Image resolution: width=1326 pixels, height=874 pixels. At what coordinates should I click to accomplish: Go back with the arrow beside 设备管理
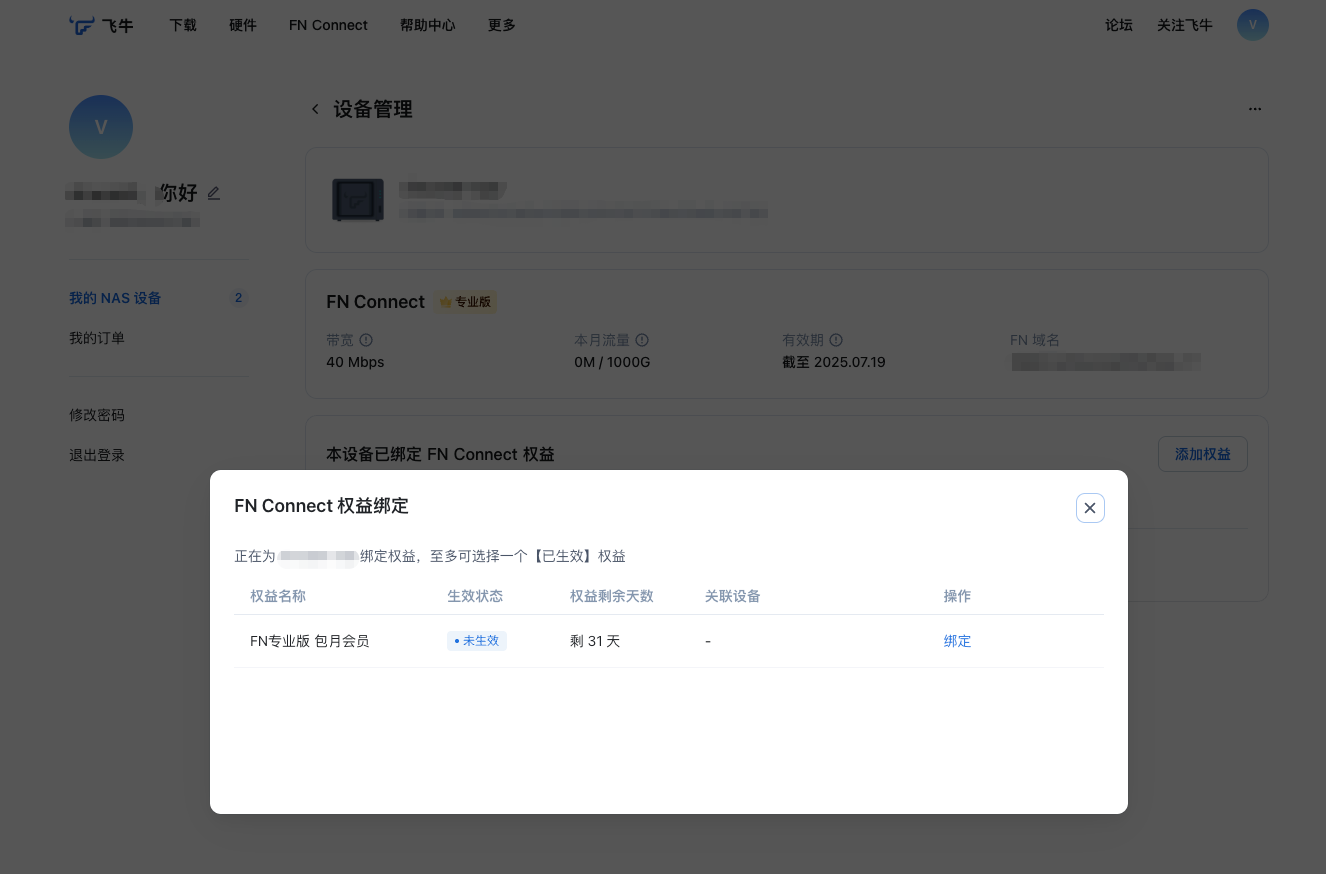(x=315, y=109)
